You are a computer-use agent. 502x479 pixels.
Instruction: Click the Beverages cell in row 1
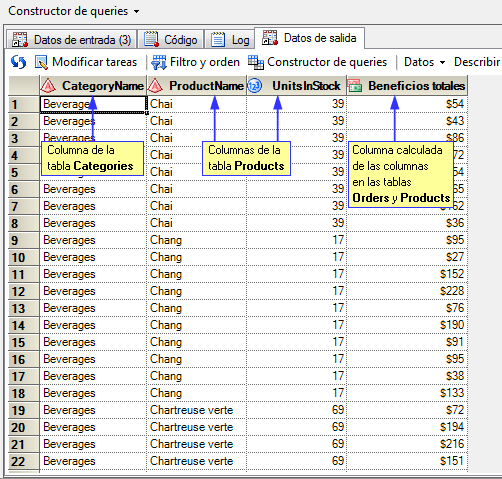pyautogui.click(x=93, y=104)
